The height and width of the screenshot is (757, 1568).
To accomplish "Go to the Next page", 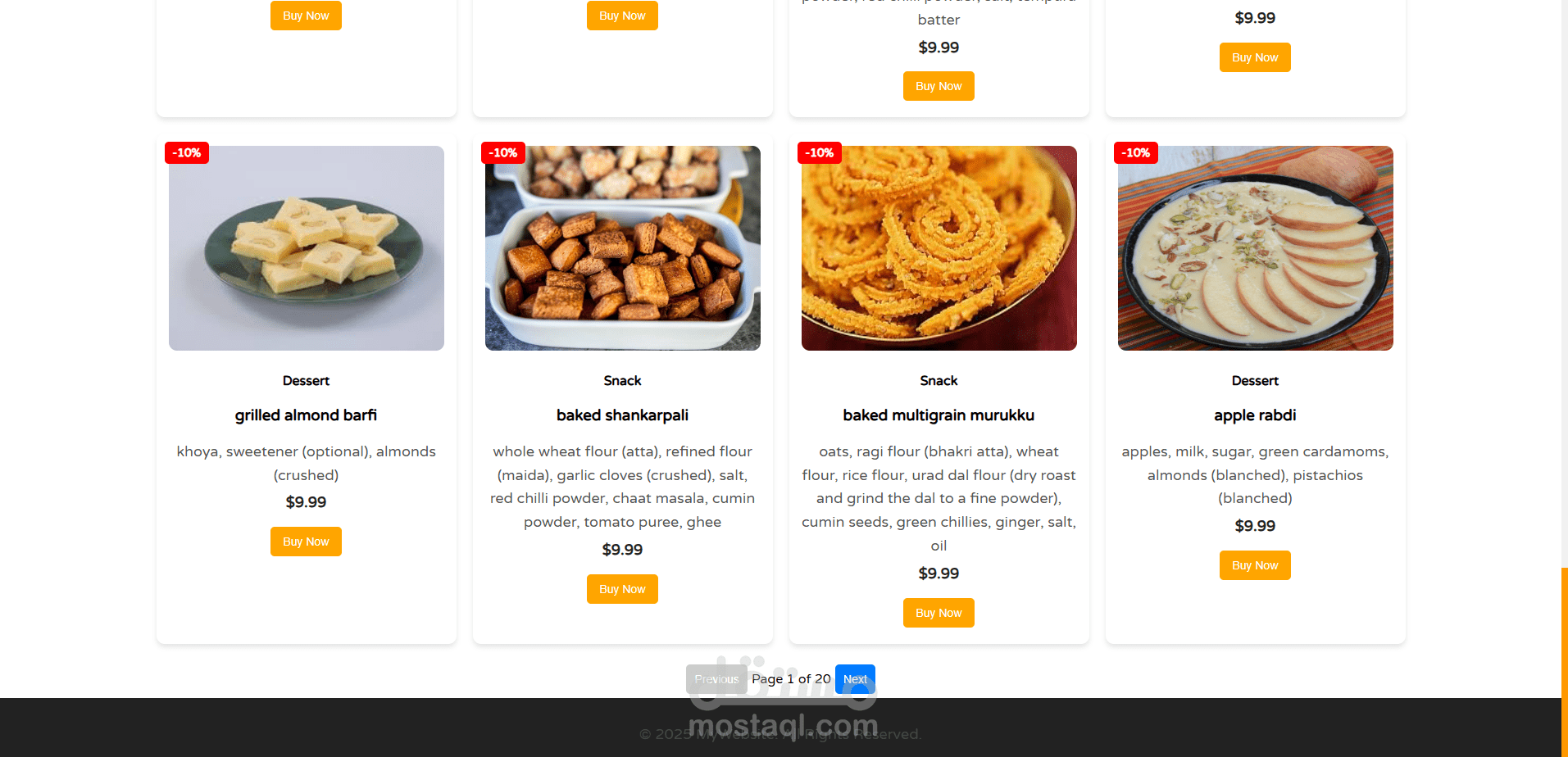I will point(855,679).
